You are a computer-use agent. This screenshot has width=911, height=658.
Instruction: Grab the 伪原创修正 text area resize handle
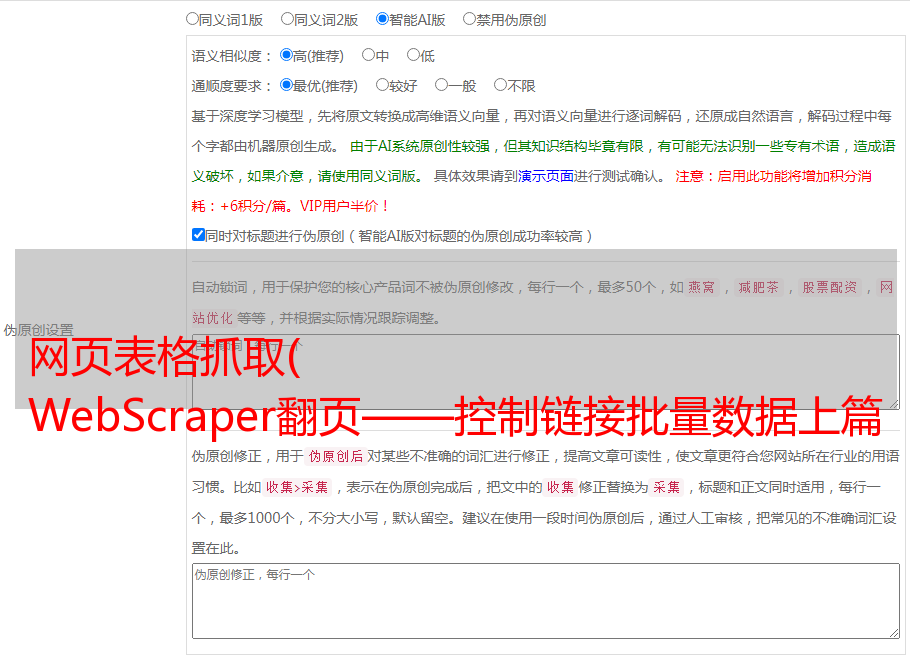click(894, 633)
